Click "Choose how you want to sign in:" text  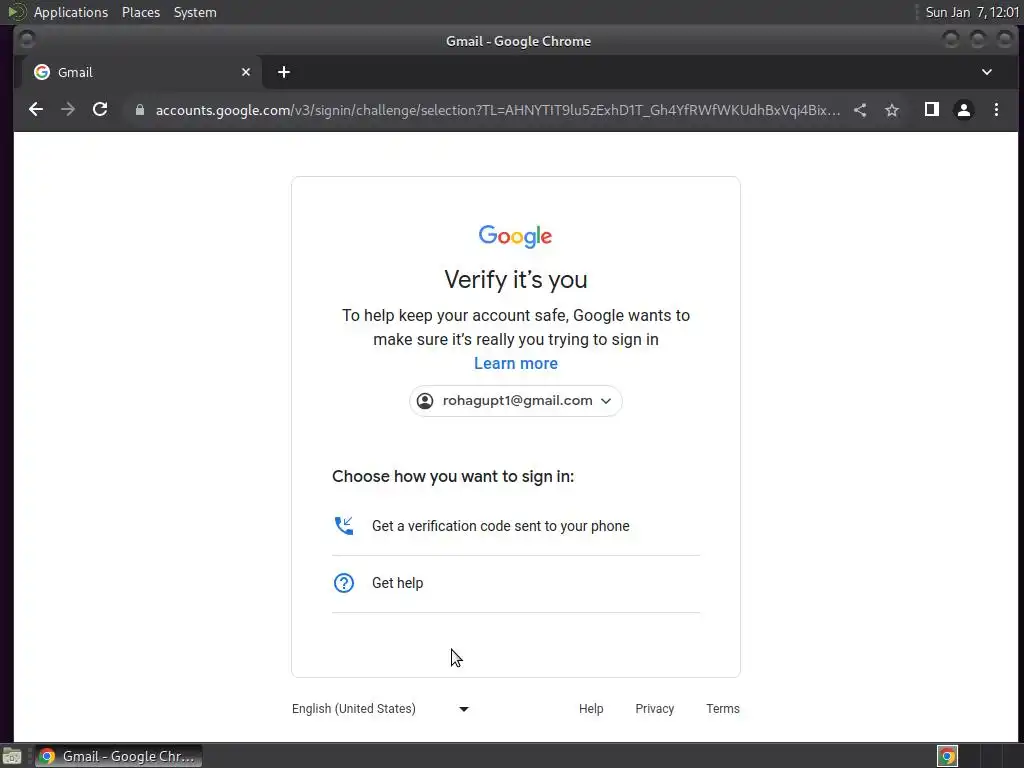point(453,476)
